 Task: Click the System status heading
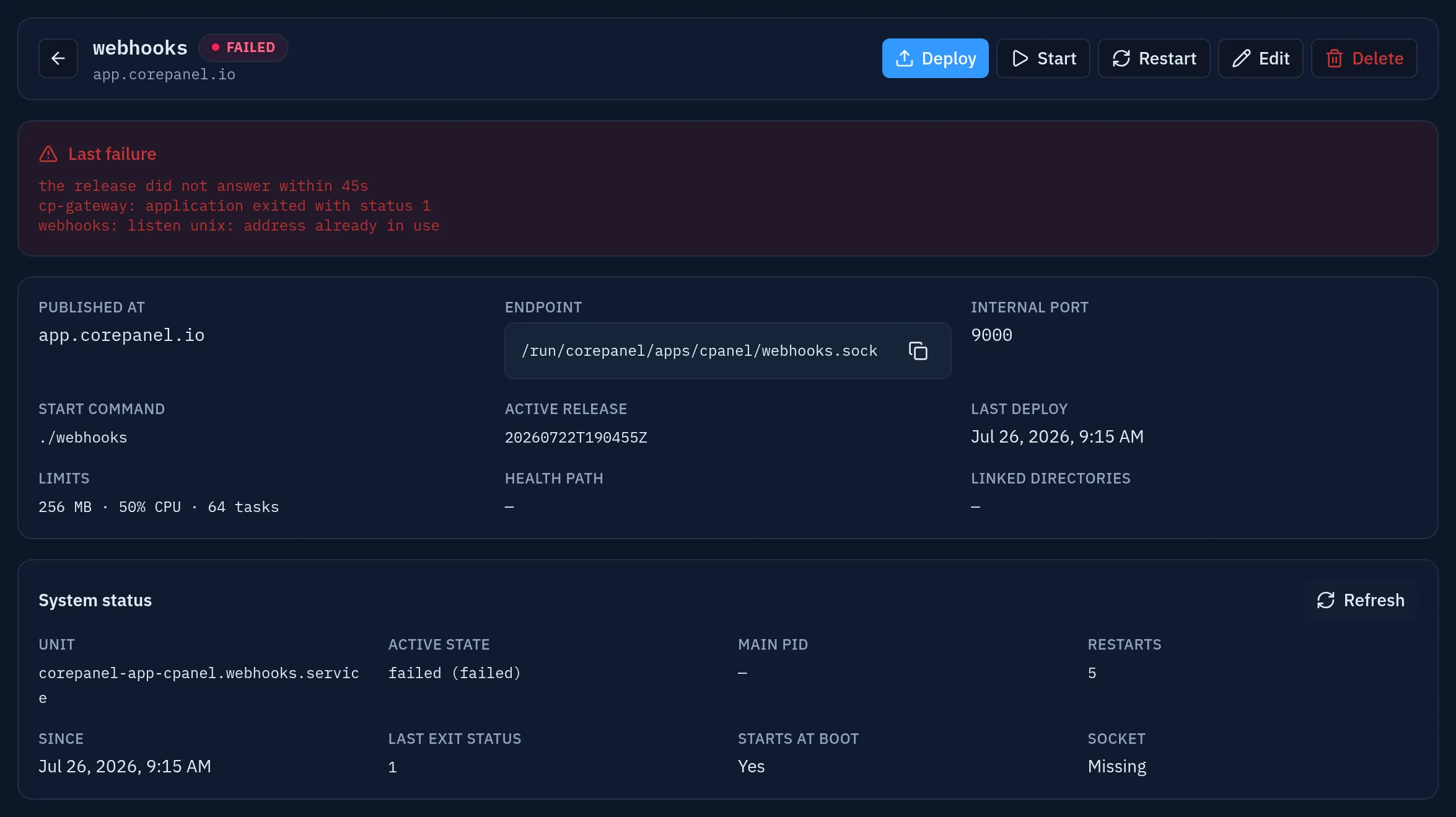(x=95, y=600)
